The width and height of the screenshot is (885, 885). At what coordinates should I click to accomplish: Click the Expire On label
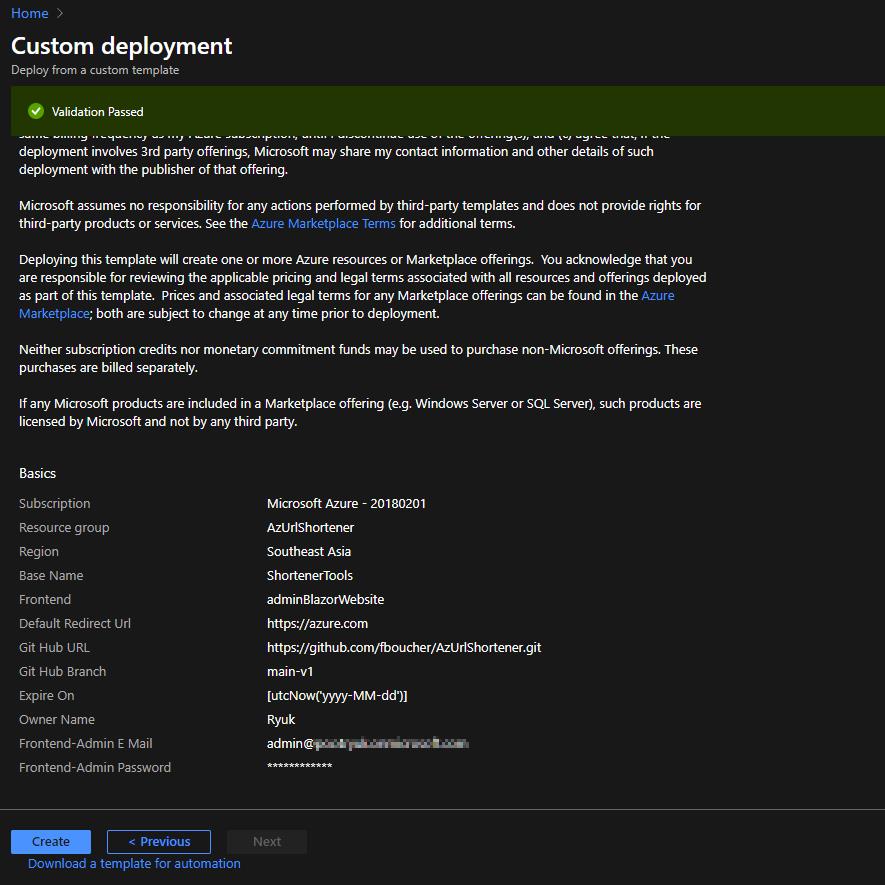click(47, 695)
